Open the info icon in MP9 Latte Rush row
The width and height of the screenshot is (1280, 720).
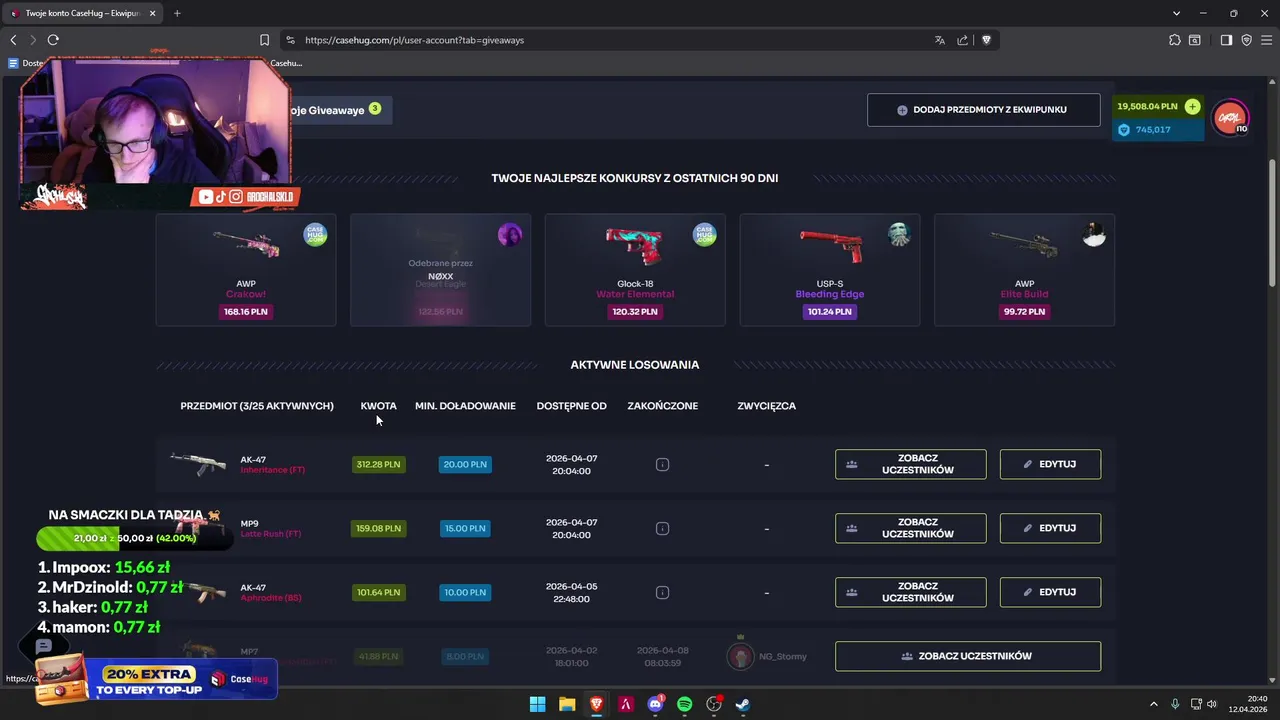click(662, 528)
